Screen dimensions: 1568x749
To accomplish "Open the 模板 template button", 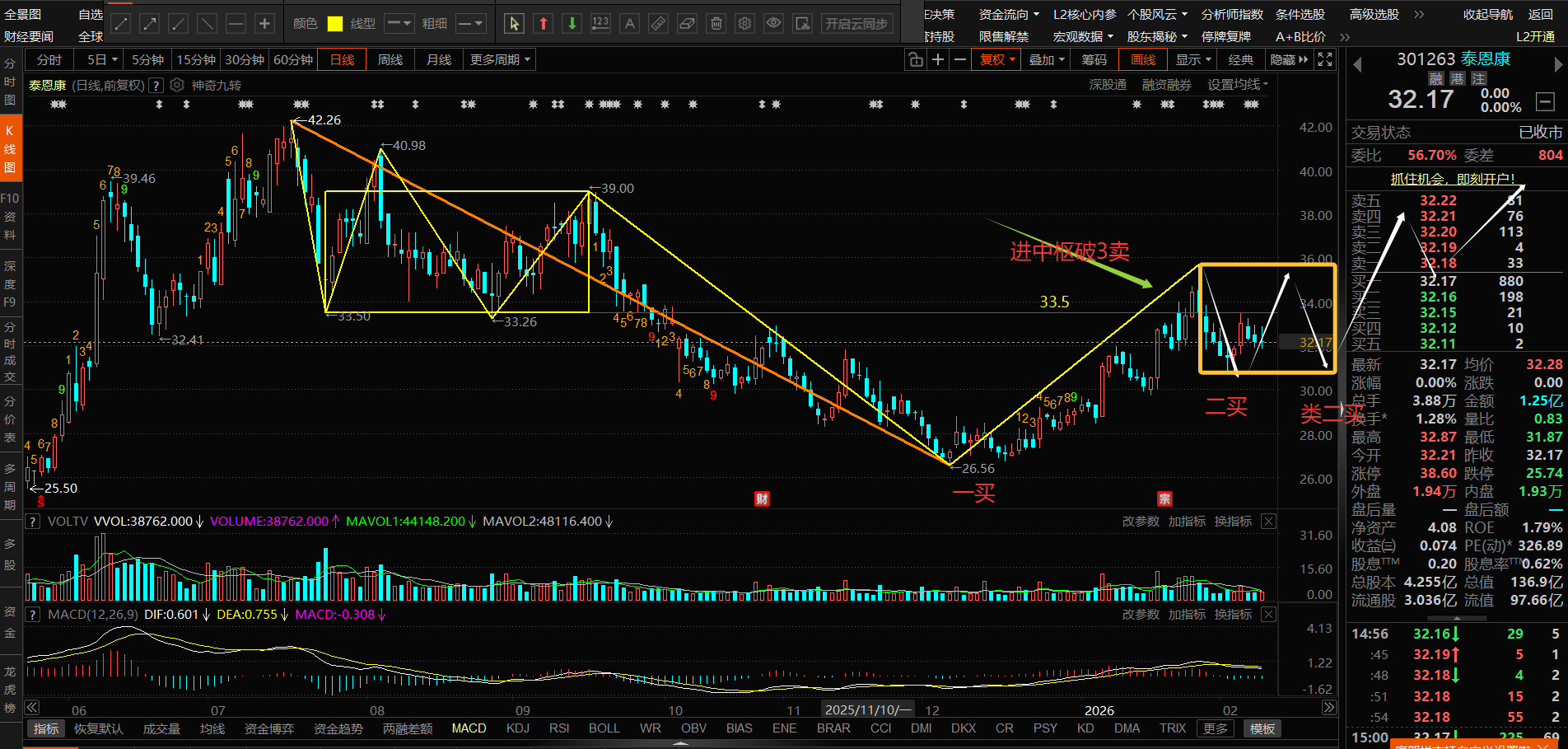I will tap(1262, 728).
